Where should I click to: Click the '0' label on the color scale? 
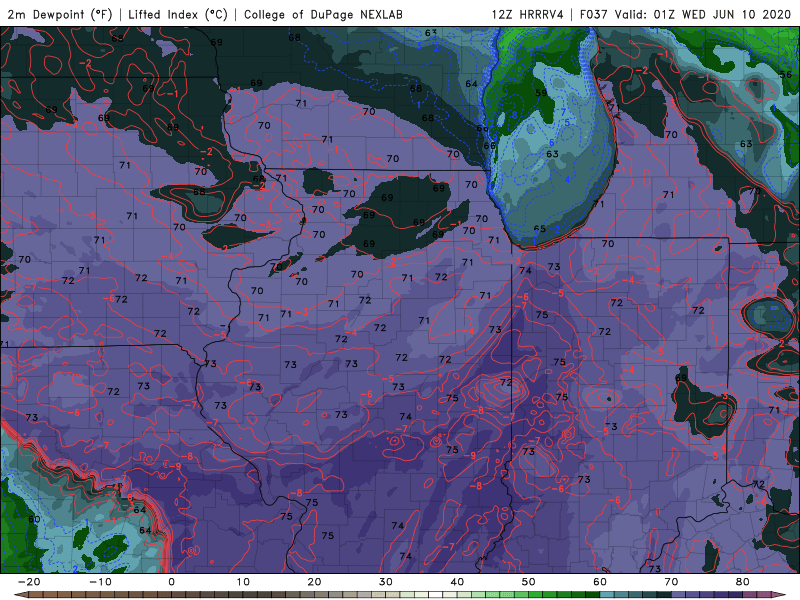pyautogui.click(x=171, y=582)
